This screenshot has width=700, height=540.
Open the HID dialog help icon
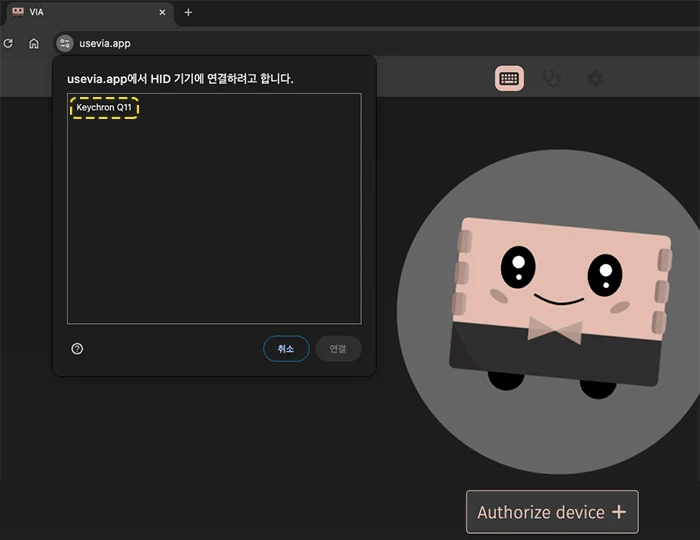click(x=77, y=349)
